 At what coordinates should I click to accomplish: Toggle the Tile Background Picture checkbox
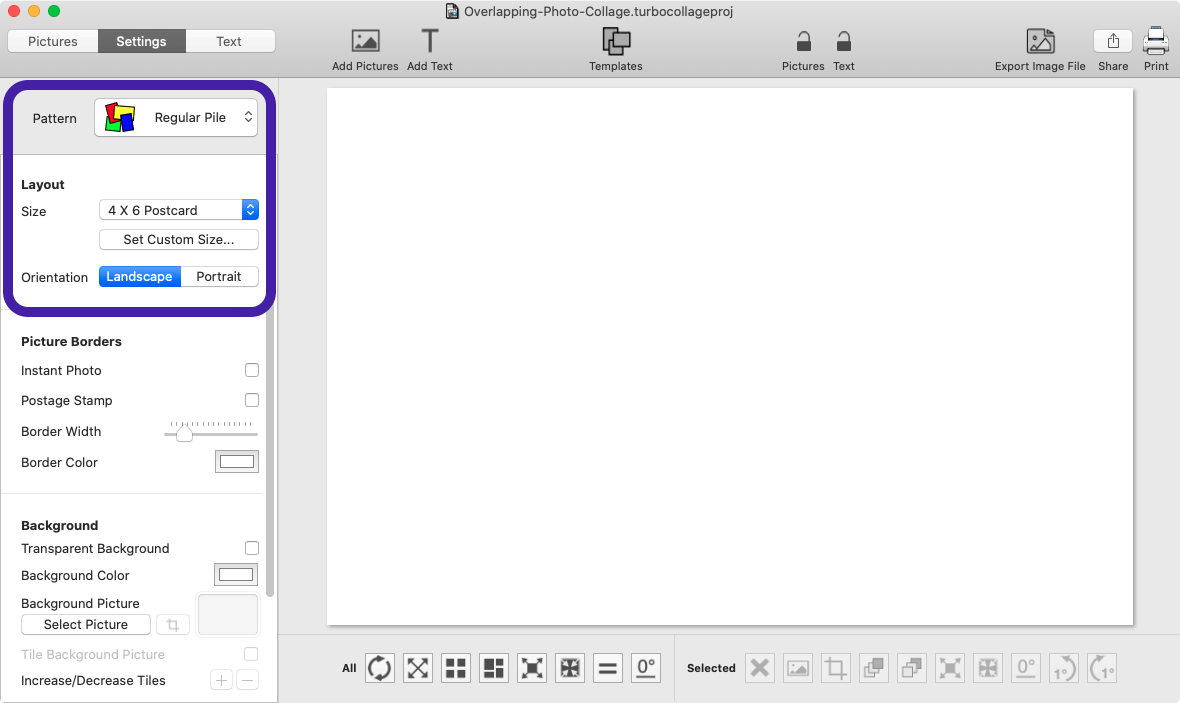coord(251,654)
